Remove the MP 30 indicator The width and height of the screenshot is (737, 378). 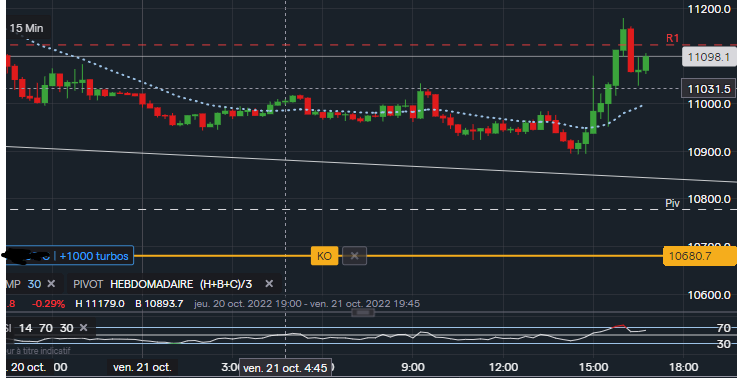51,284
